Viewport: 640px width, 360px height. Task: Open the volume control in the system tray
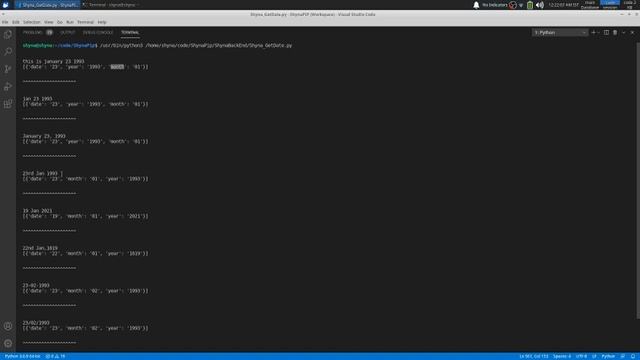tap(540, 5)
